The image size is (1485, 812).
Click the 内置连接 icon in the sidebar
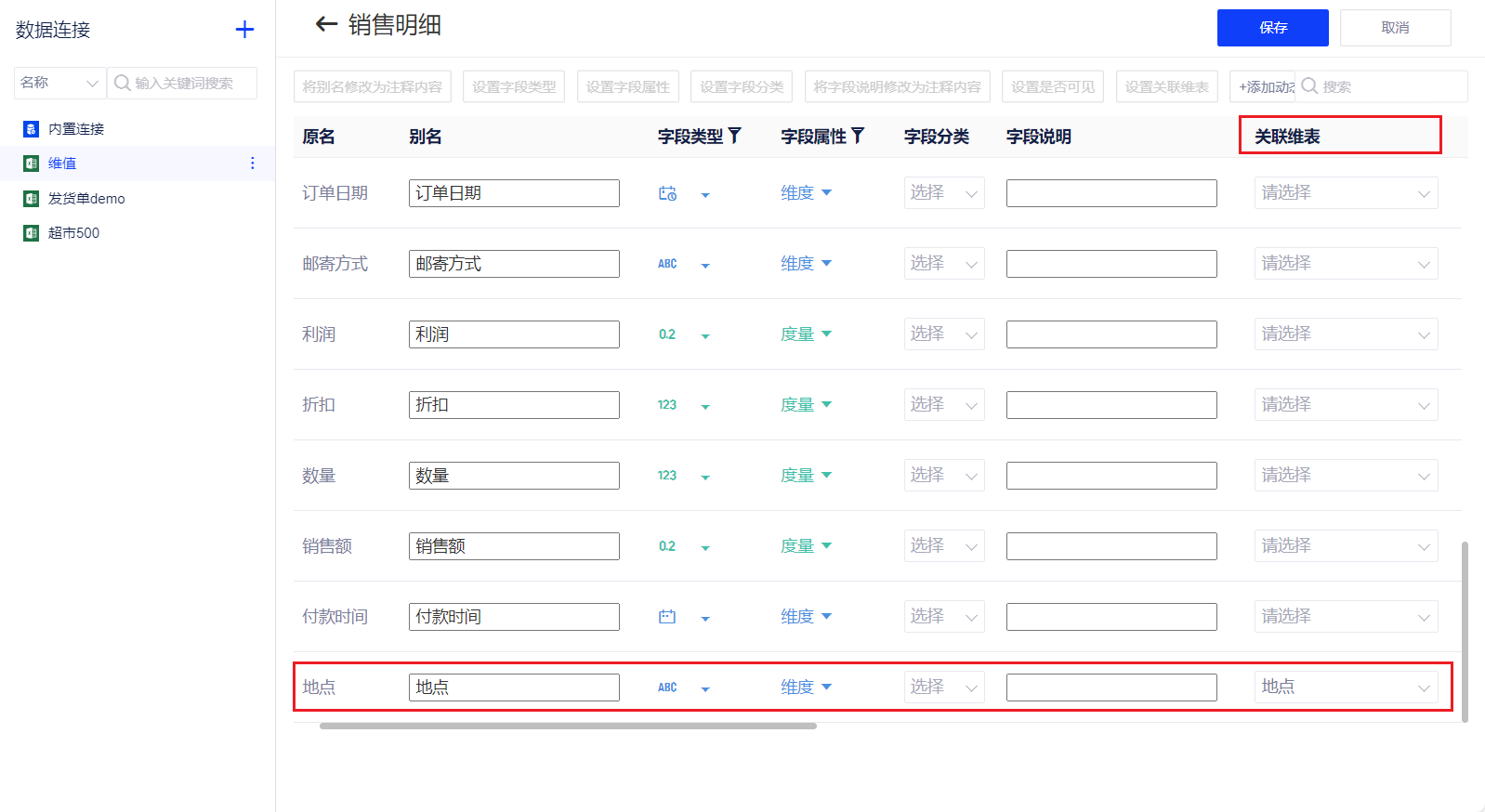(31, 129)
